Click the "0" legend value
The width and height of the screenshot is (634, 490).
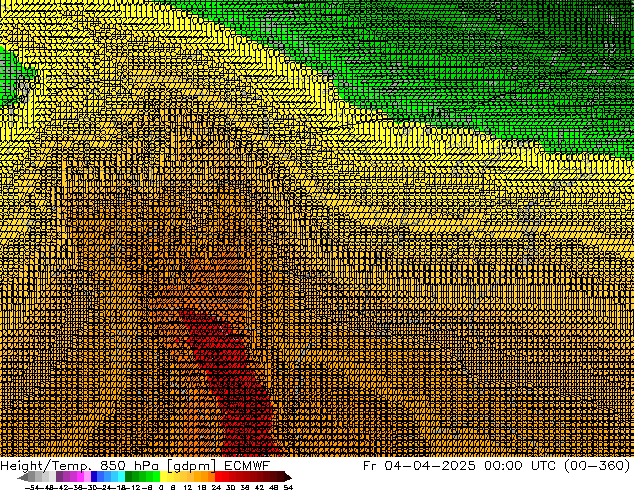click(x=161, y=488)
